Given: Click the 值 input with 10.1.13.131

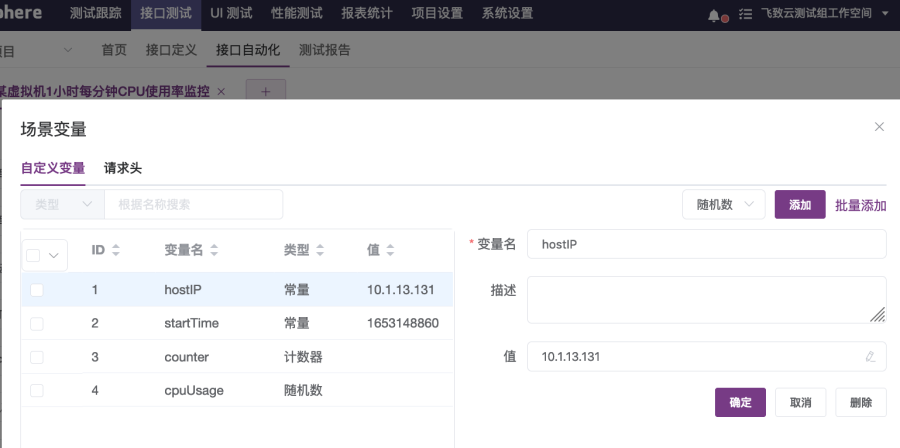Looking at the screenshot, I should [707, 356].
